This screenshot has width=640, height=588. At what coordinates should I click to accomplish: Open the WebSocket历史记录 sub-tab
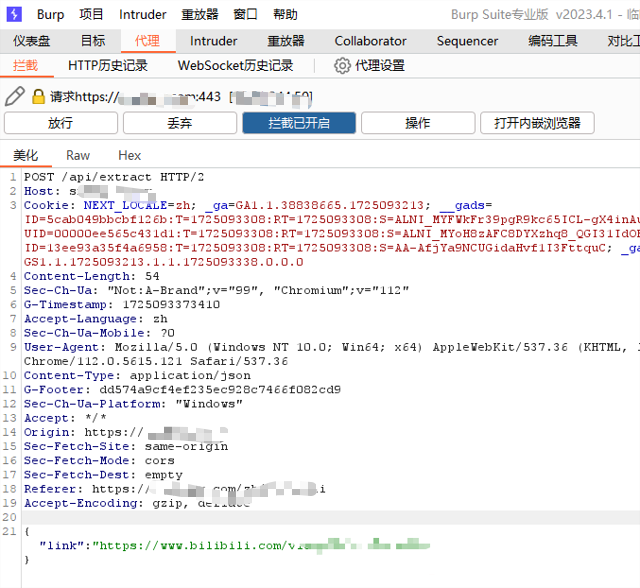click(x=235, y=65)
